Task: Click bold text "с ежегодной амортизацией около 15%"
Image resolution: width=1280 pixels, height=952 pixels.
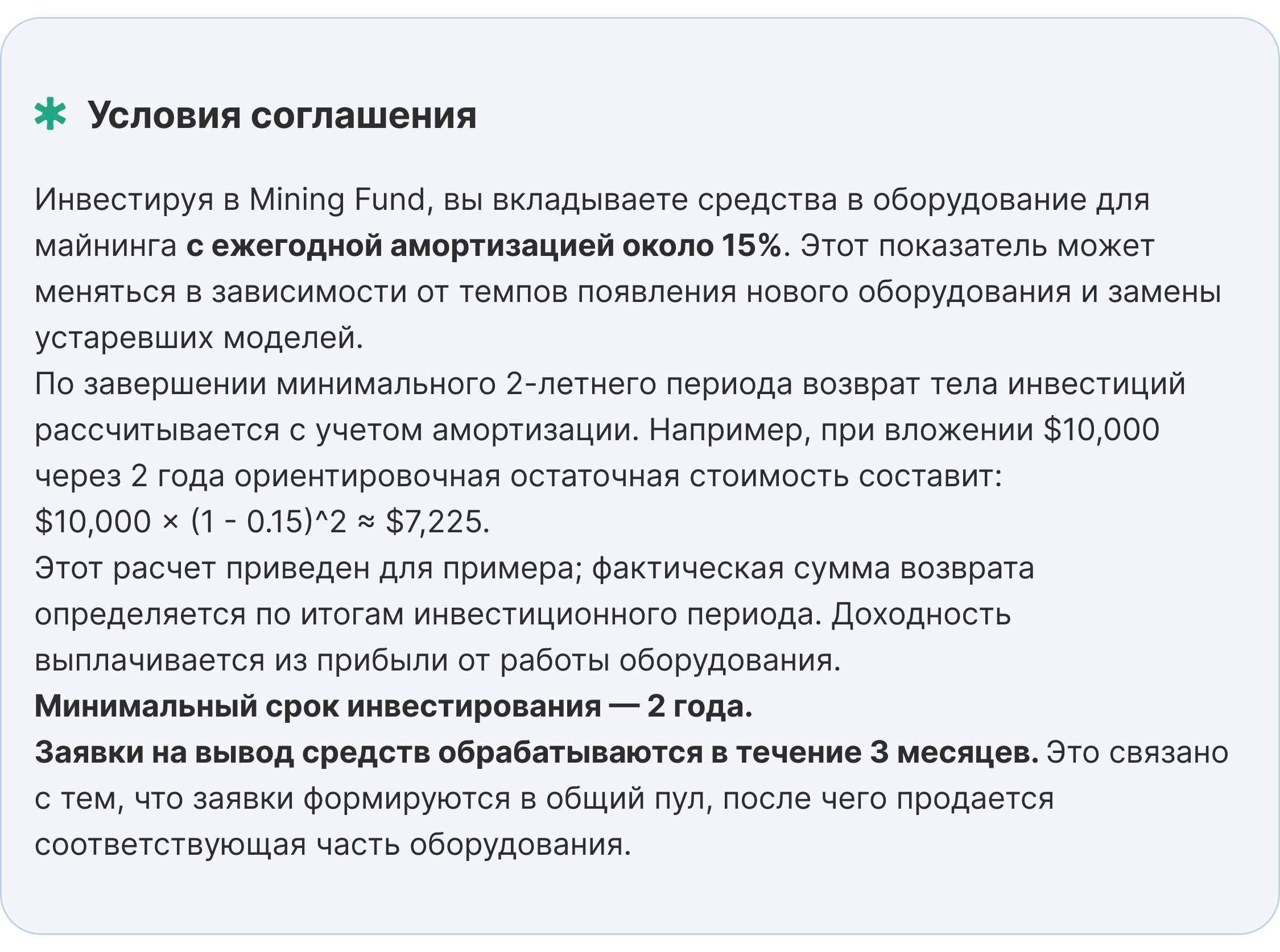Action: [x=484, y=246]
